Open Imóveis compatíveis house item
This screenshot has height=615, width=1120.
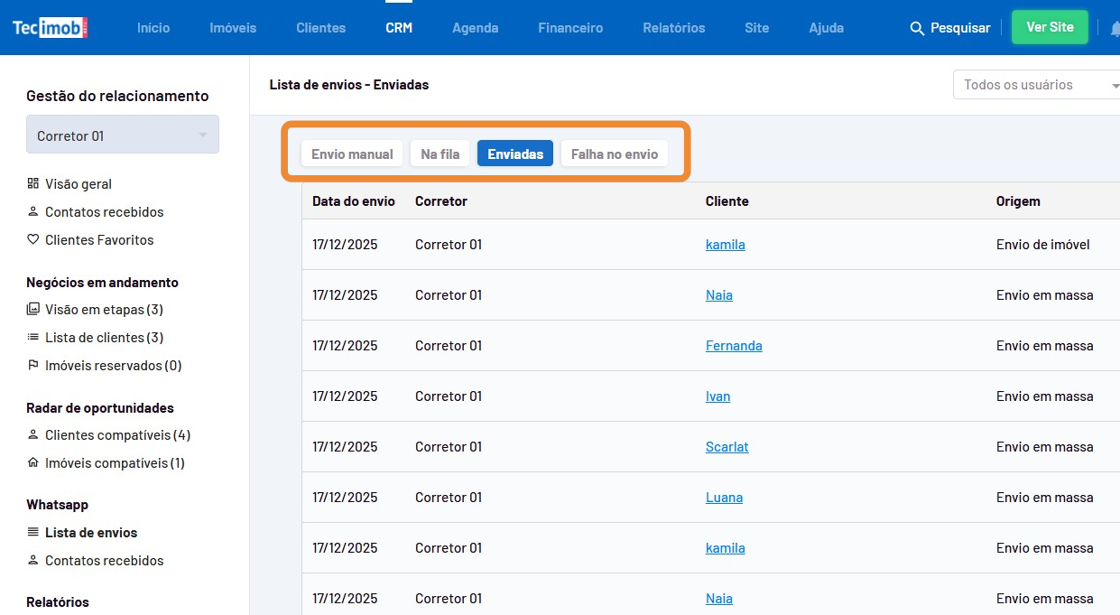[114, 463]
